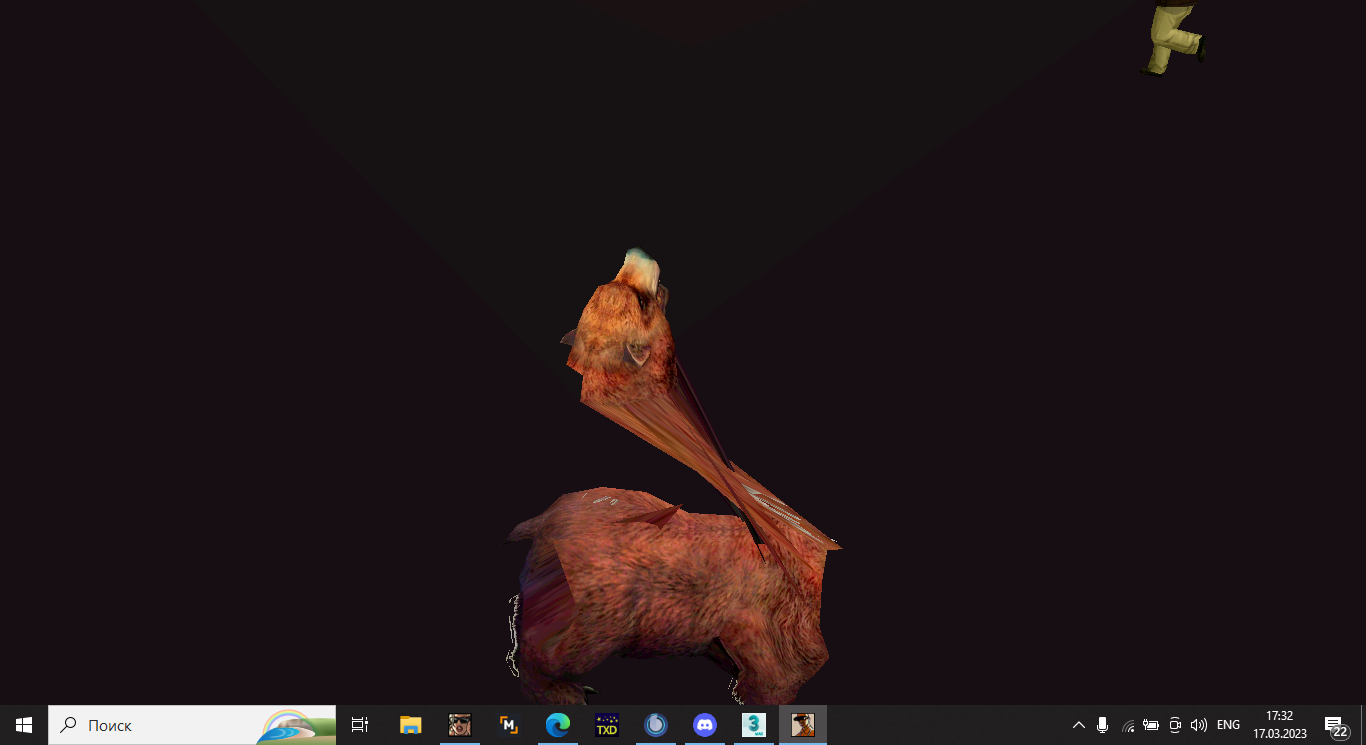Expand the hidden system tray icons
This screenshot has height=745, width=1366.
tap(1078, 725)
